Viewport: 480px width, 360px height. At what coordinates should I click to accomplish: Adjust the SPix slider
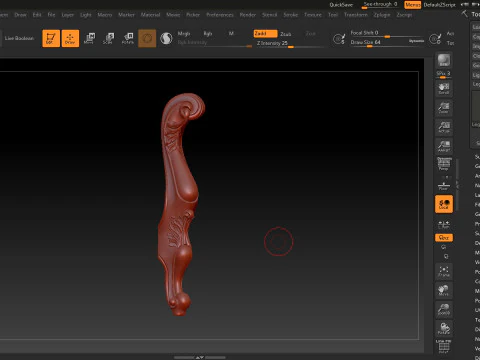tap(444, 75)
